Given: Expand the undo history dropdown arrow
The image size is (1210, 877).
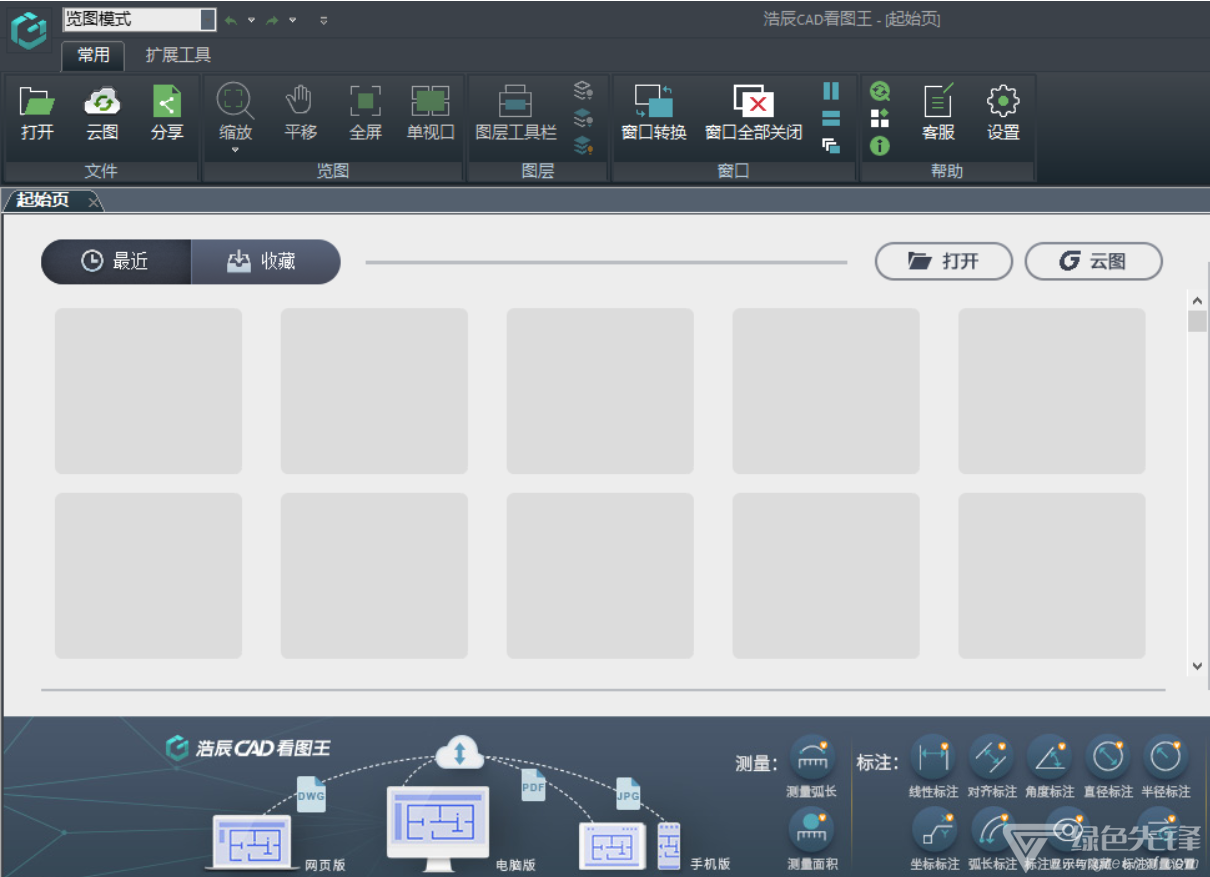Looking at the screenshot, I should [x=251, y=20].
